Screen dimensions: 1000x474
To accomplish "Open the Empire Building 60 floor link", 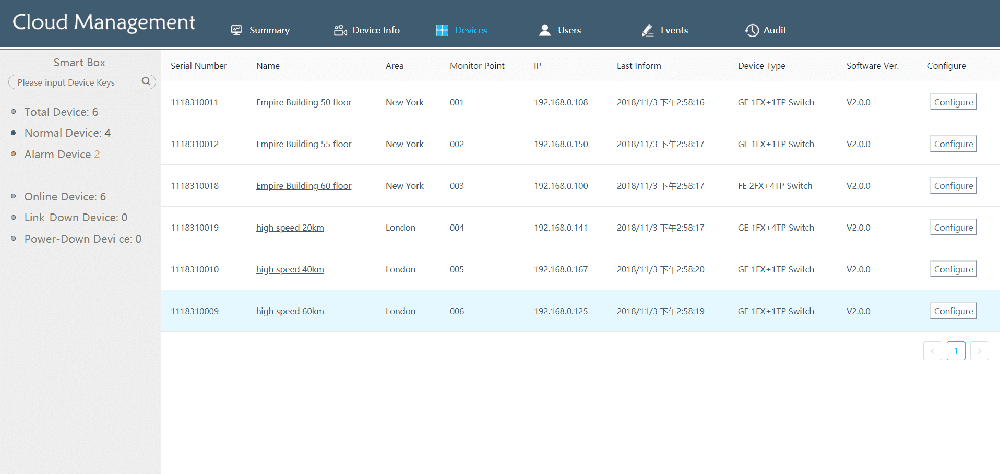I will [304, 186].
